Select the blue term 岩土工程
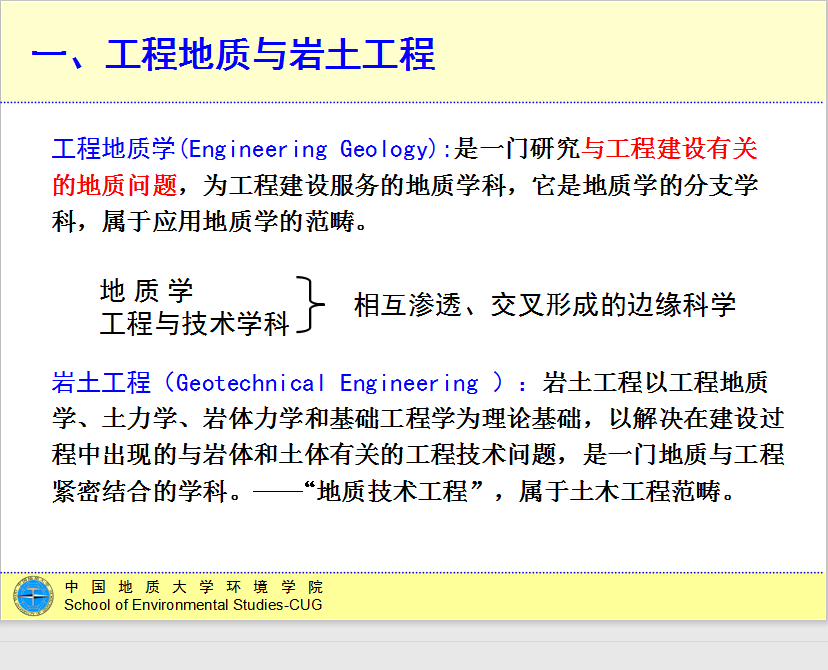The image size is (828, 670). tap(101, 383)
